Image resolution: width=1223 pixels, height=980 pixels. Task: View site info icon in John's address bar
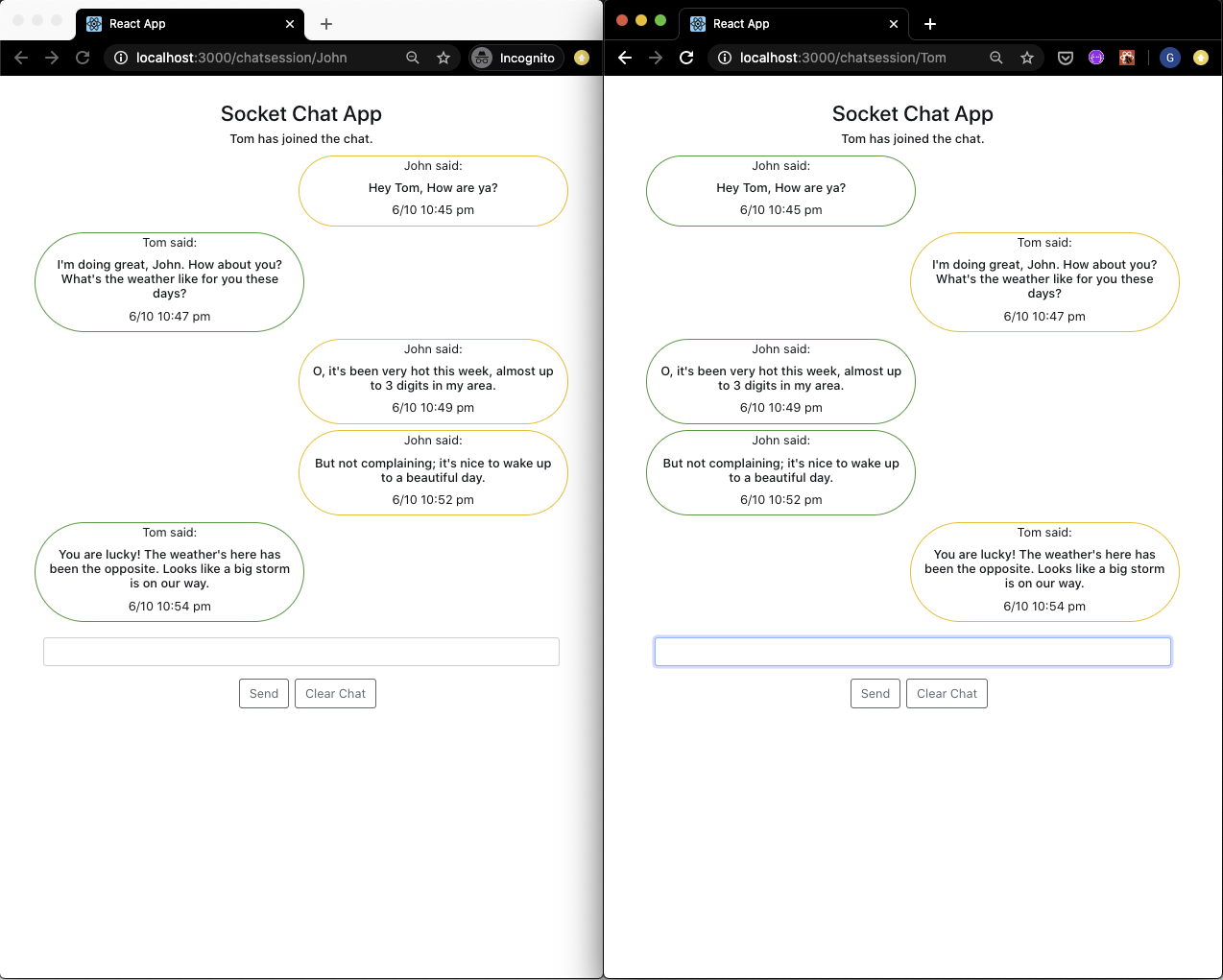121,58
